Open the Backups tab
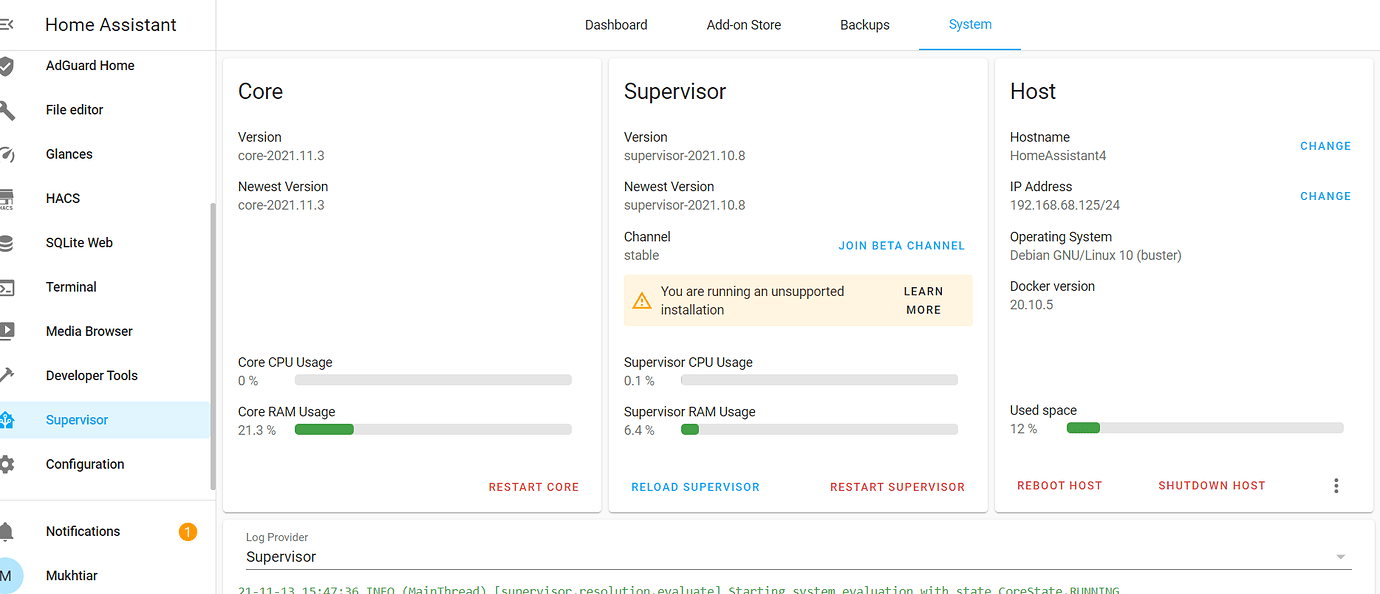The width and height of the screenshot is (1380, 594). [x=865, y=25]
